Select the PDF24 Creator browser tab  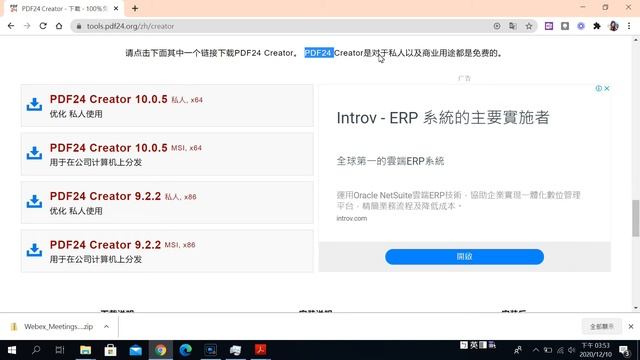(63, 9)
